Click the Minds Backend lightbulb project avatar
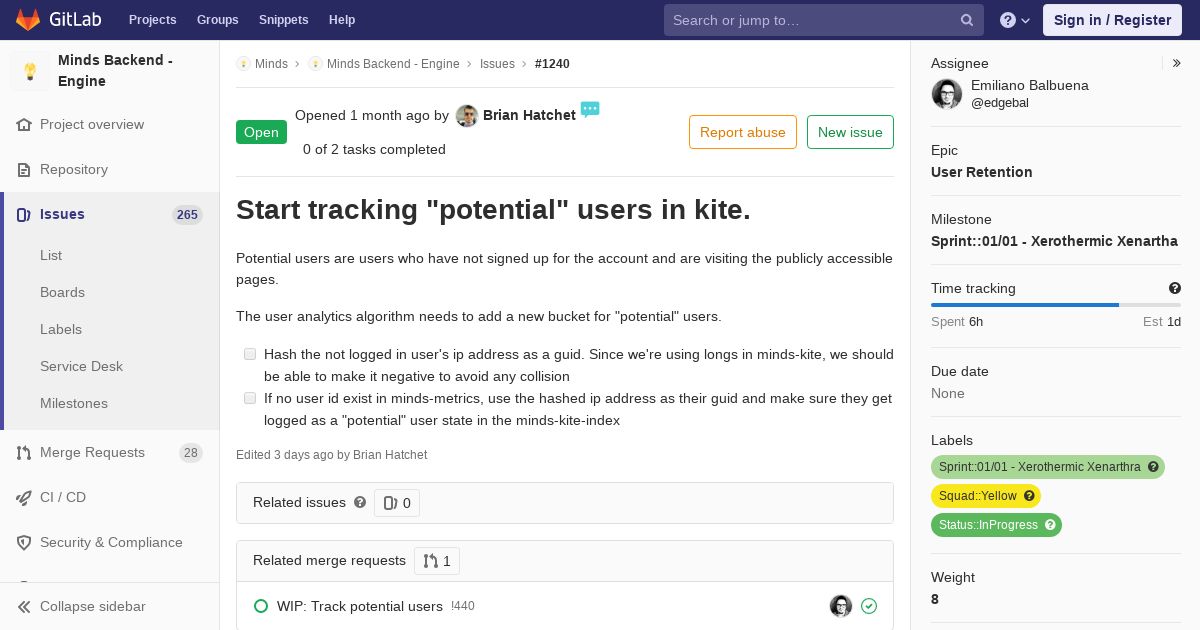This screenshot has width=1200, height=630. tap(30, 71)
